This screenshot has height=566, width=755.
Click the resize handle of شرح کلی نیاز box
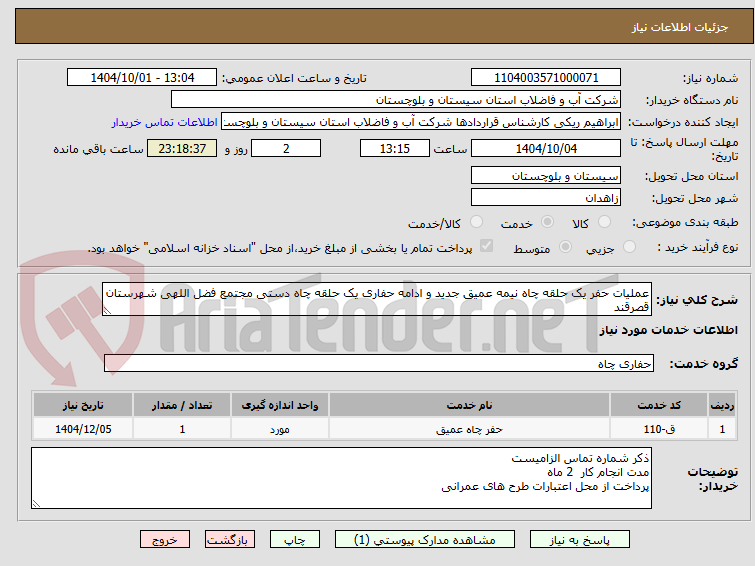click(x=107, y=311)
